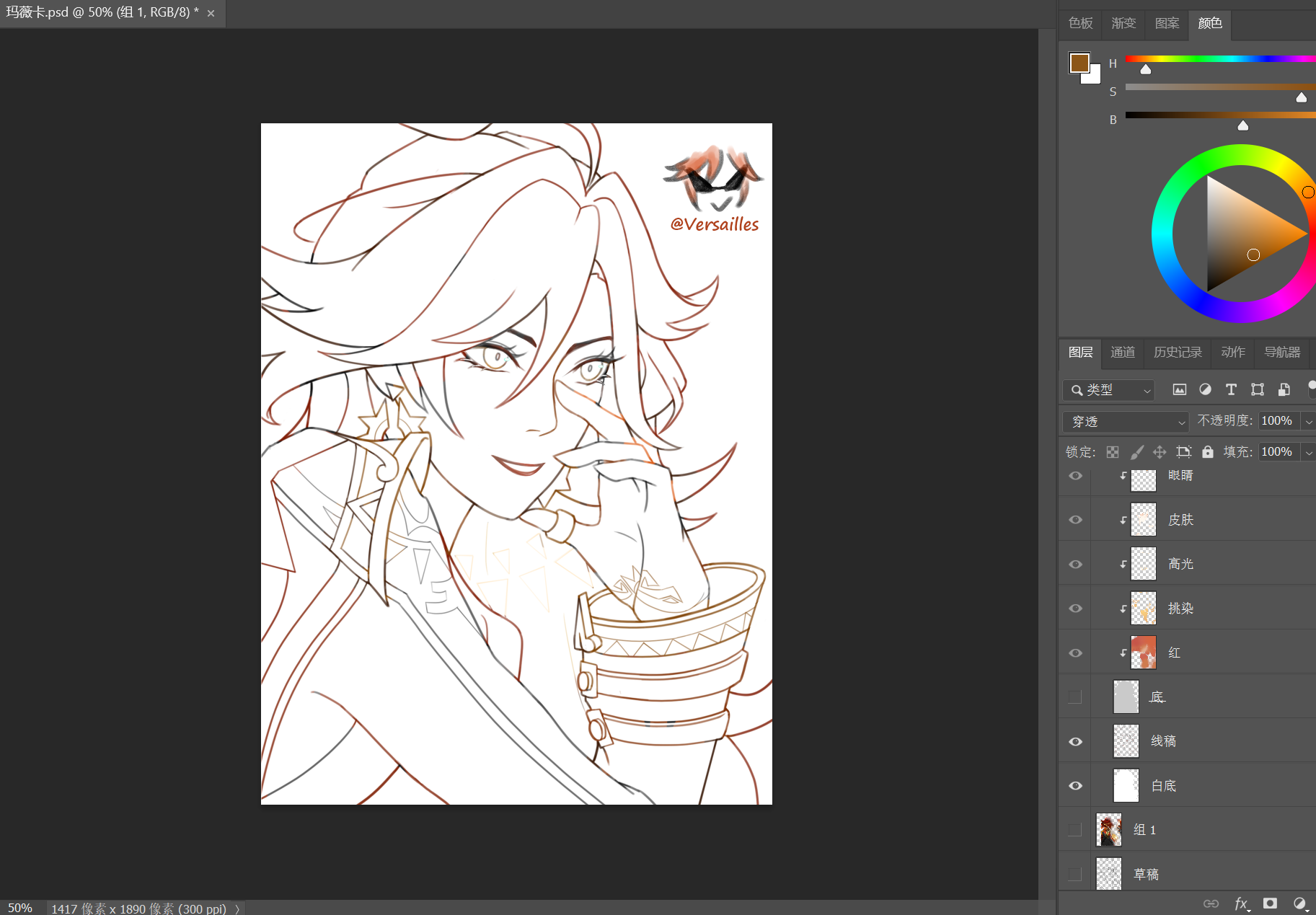The image size is (1316, 915).
Task: Filter layers by smart object icon
Action: tap(1284, 389)
